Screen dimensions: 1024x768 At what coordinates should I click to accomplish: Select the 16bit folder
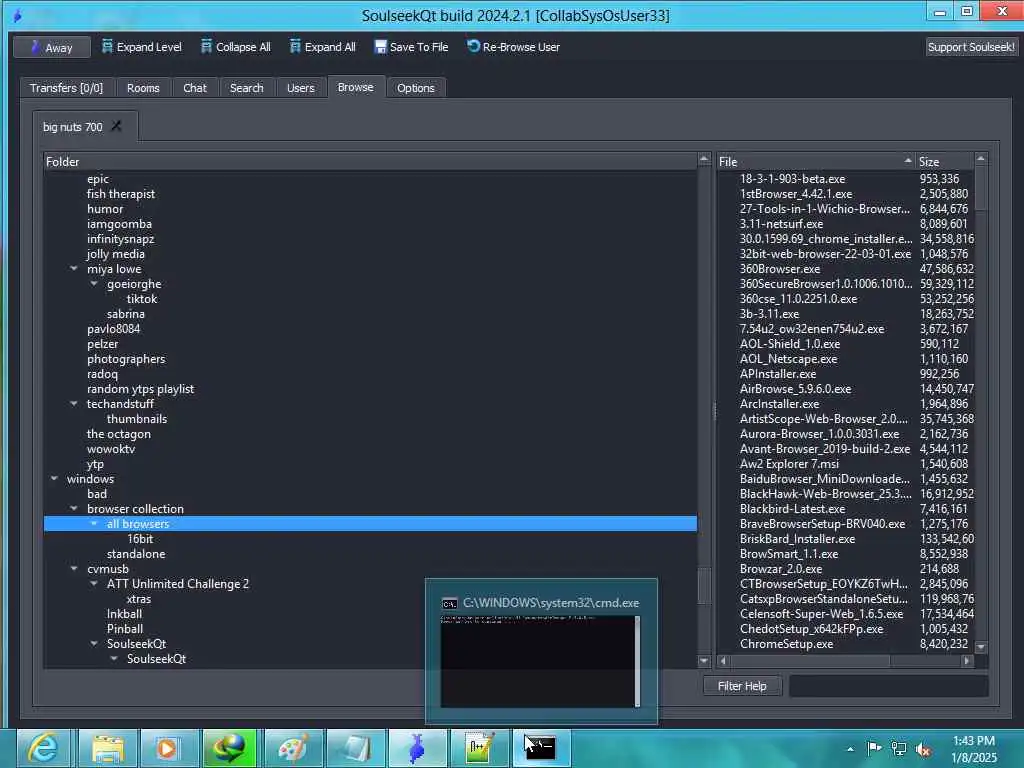click(x=140, y=539)
